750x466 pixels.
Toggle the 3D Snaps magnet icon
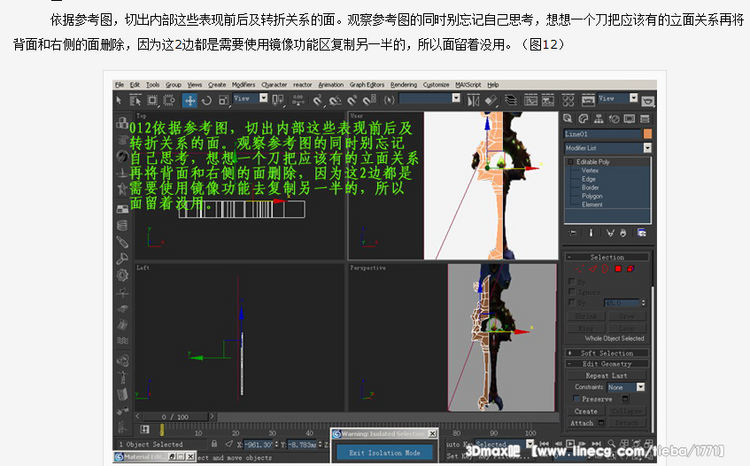coord(317,100)
